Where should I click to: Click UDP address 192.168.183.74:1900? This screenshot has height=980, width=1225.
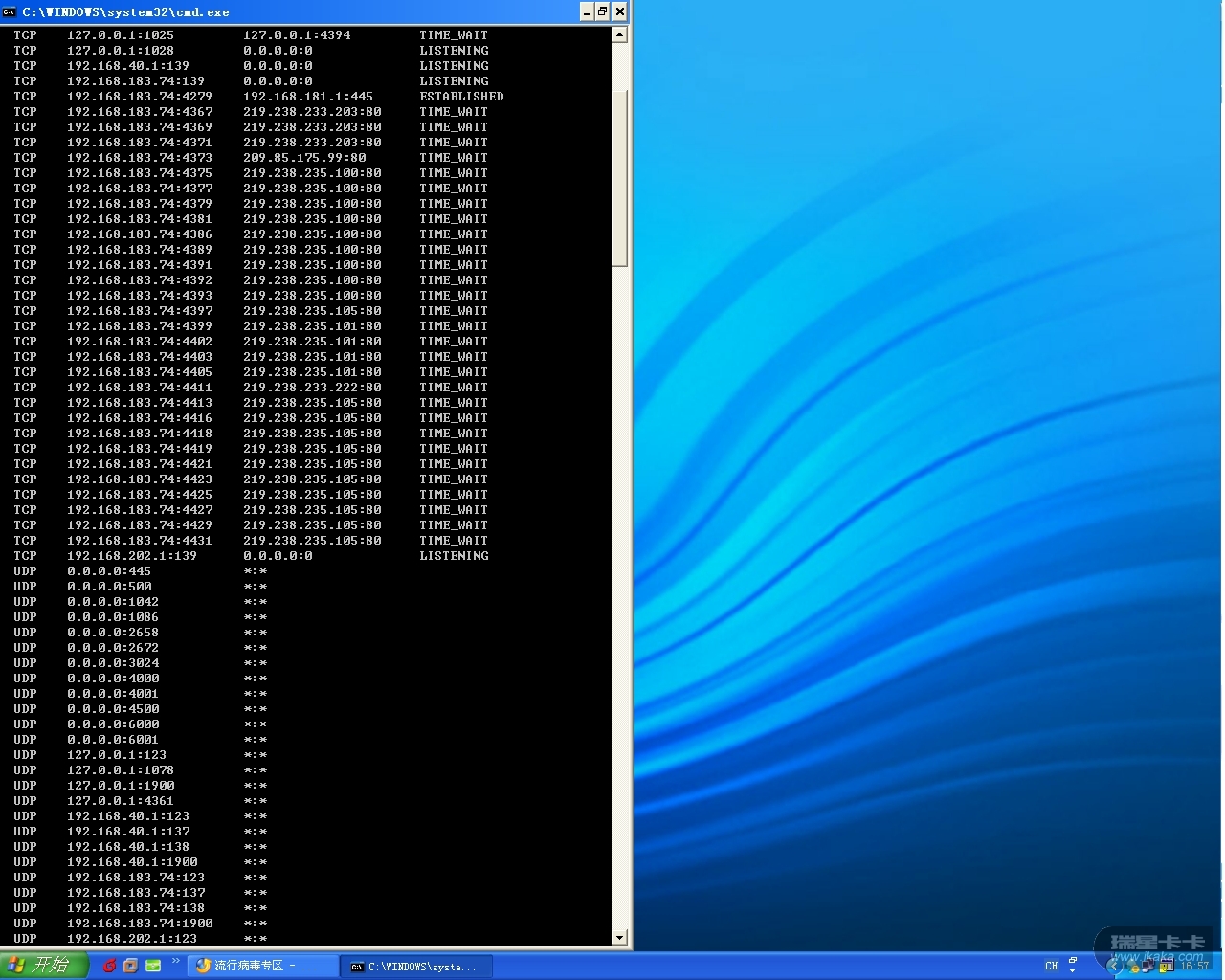coord(140,924)
